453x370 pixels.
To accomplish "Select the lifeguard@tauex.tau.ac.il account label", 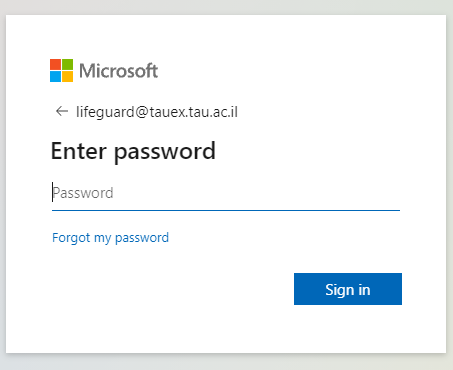I will point(157,112).
